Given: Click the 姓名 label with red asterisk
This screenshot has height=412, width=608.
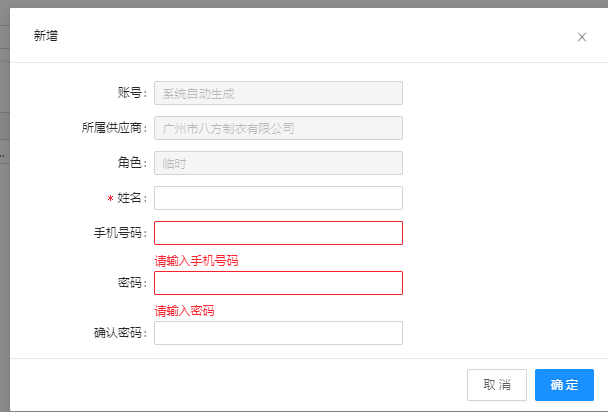Looking at the screenshot, I should (127, 198).
